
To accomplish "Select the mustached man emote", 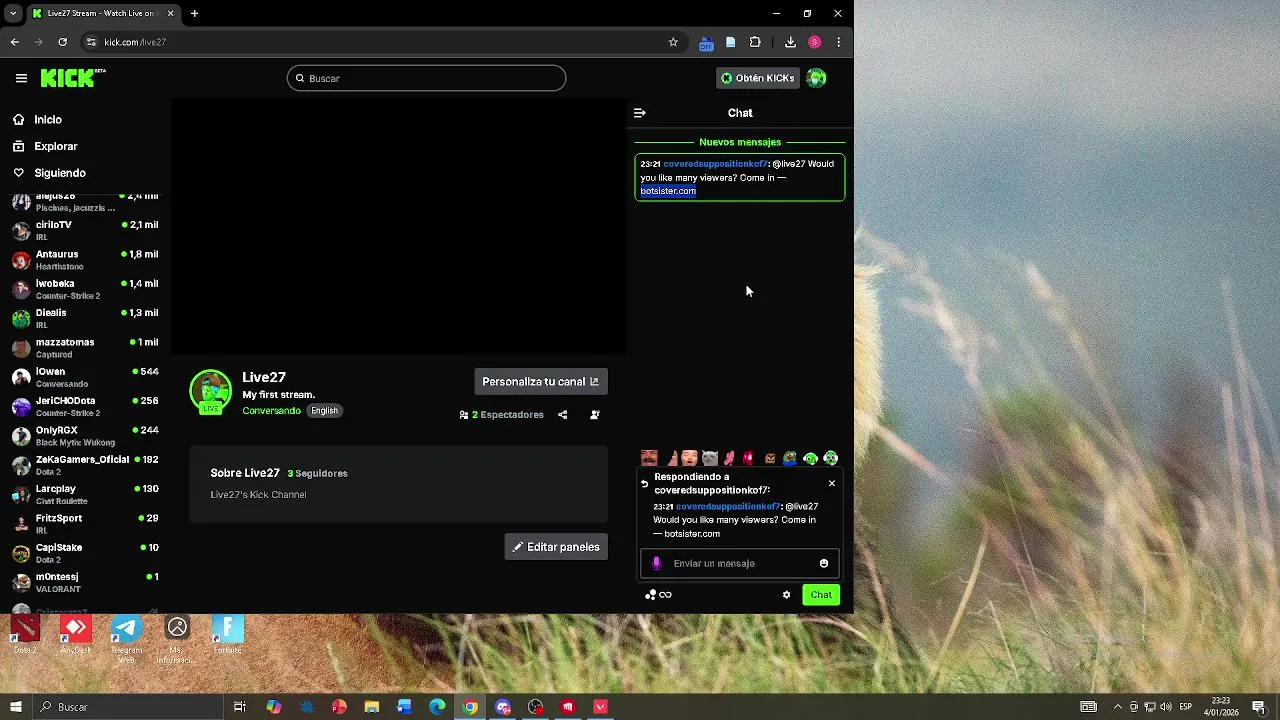I will tap(649, 458).
